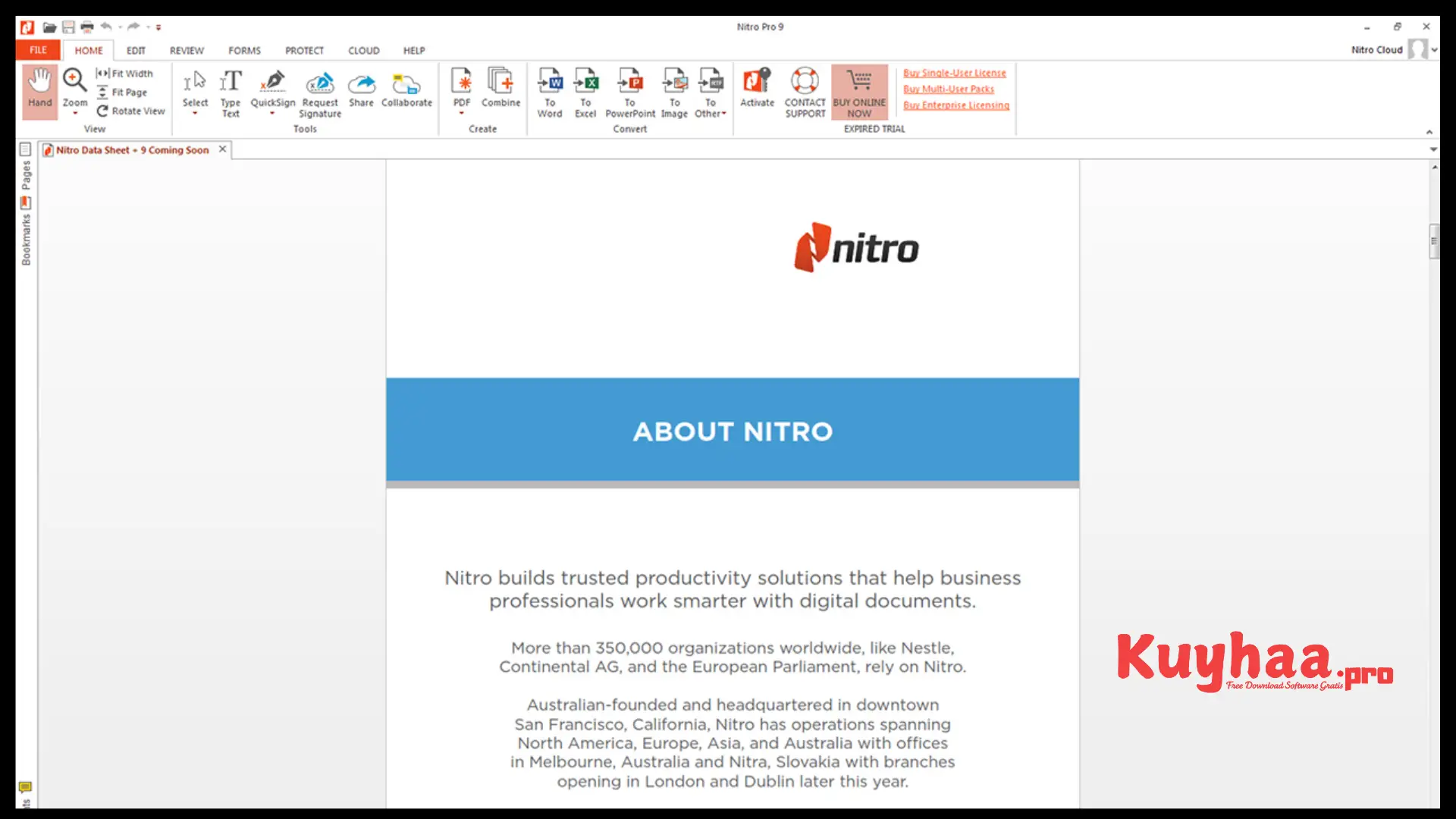The image size is (1456, 819).
Task: Expand PDF create dropdown arrow
Action: [462, 114]
